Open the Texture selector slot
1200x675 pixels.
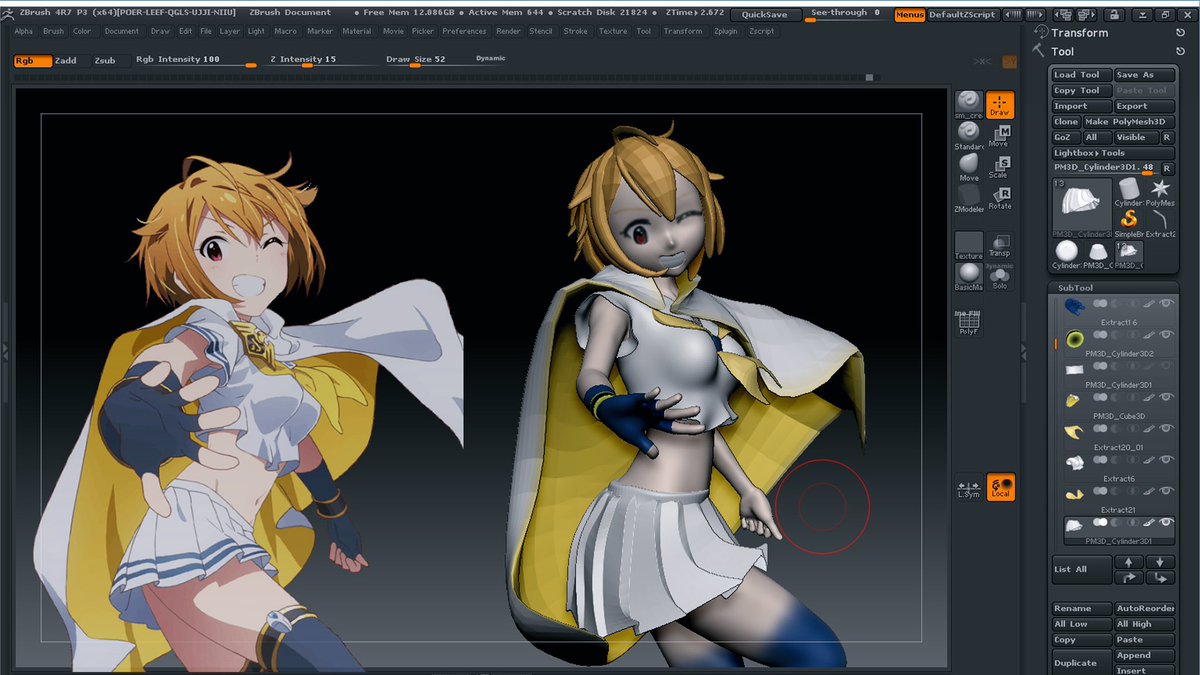(969, 245)
